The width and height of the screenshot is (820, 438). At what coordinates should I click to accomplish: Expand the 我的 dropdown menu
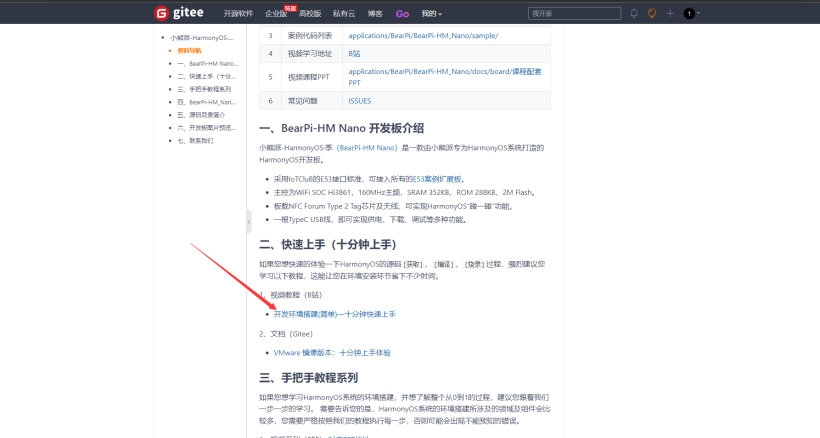pyautogui.click(x=432, y=14)
